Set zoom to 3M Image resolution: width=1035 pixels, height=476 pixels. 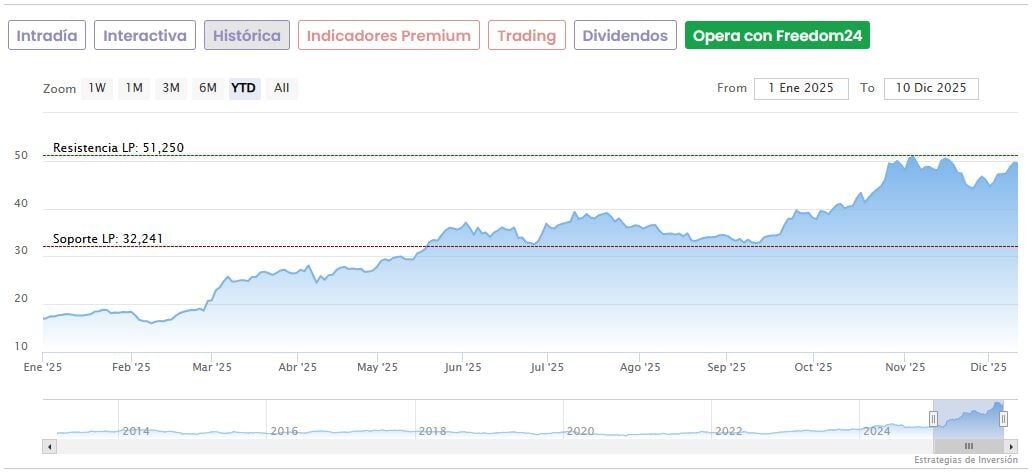(171, 88)
